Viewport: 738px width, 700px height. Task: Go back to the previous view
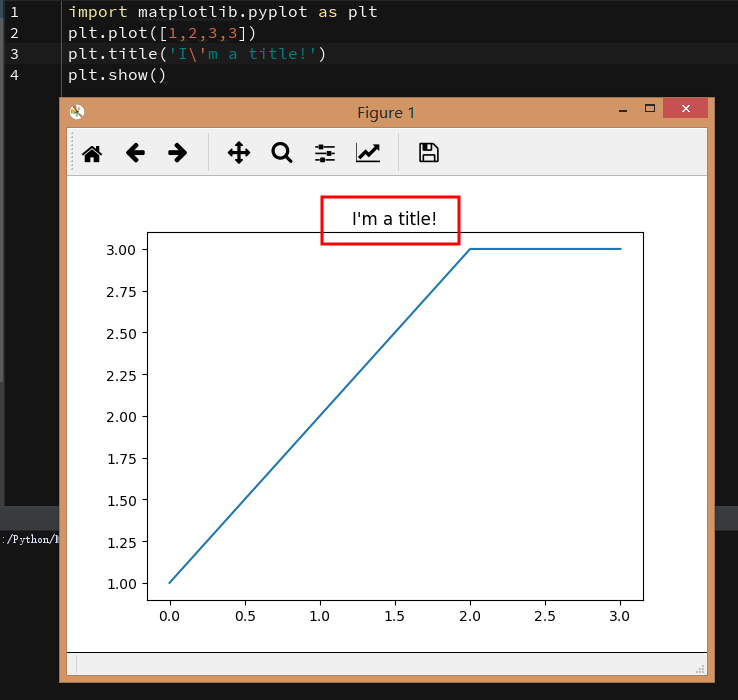(x=135, y=153)
